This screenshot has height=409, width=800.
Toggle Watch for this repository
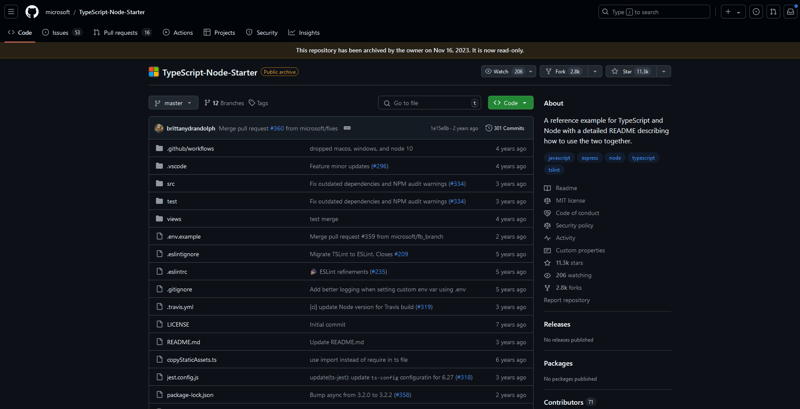(x=504, y=72)
